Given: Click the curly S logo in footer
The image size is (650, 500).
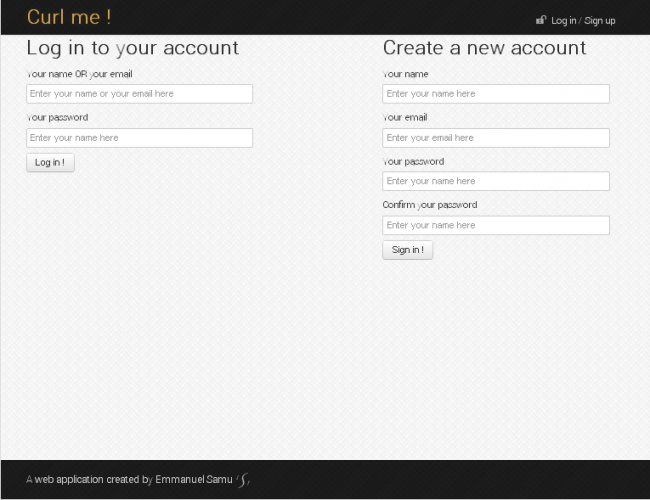Looking at the screenshot, I should [x=243, y=480].
